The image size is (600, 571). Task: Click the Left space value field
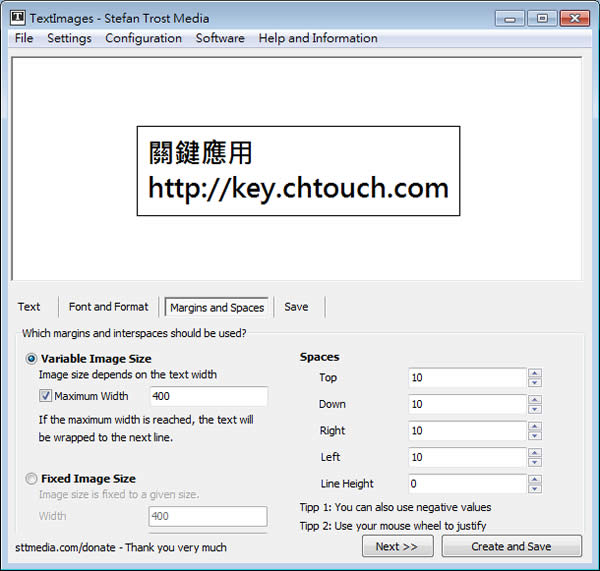[467, 457]
